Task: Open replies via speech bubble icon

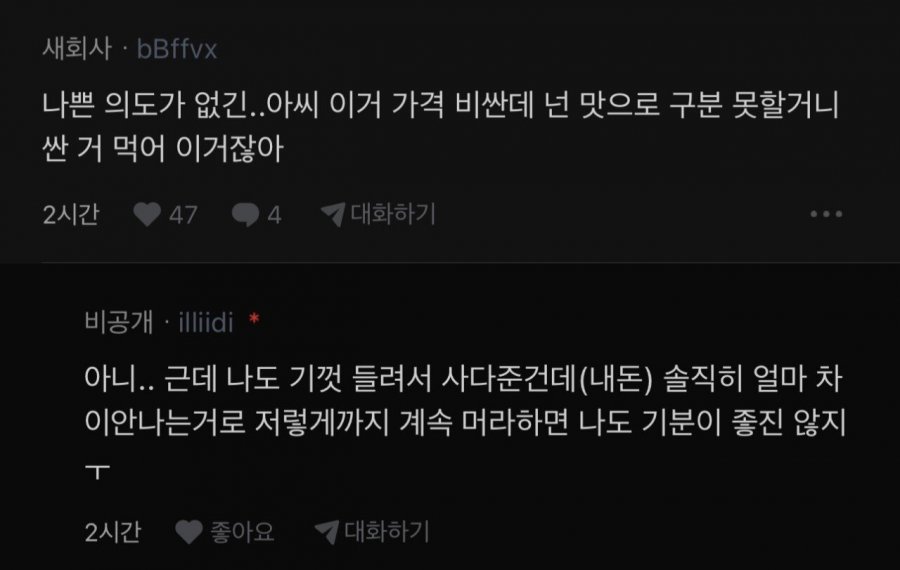Action: 245,215
